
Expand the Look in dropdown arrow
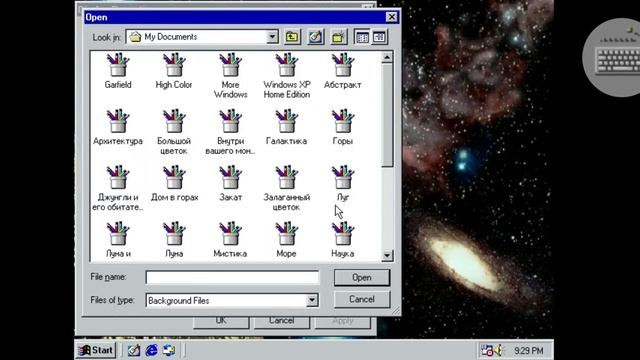point(272,37)
